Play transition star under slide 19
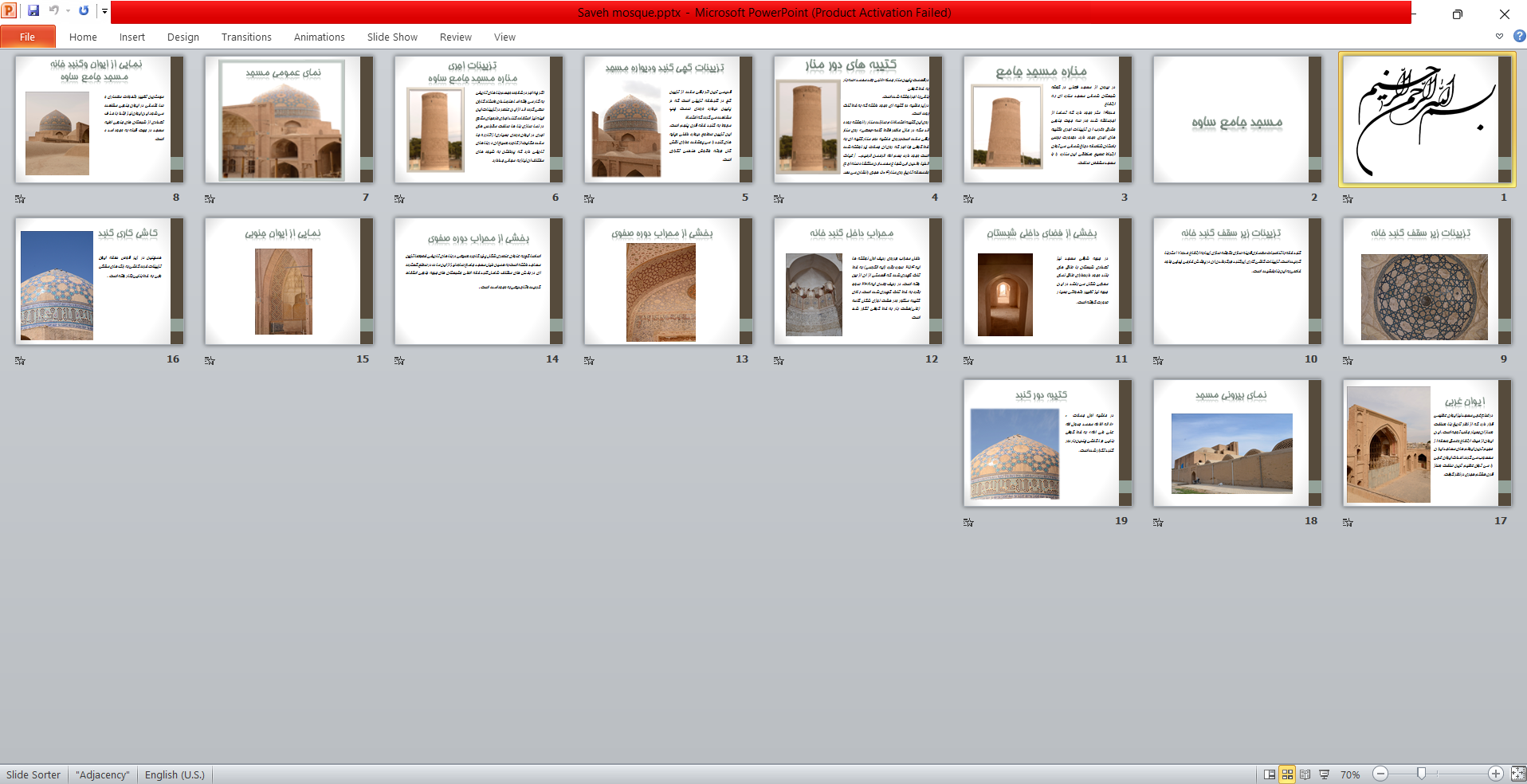Image resolution: width=1527 pixels, height=784 pixels. 968,522
